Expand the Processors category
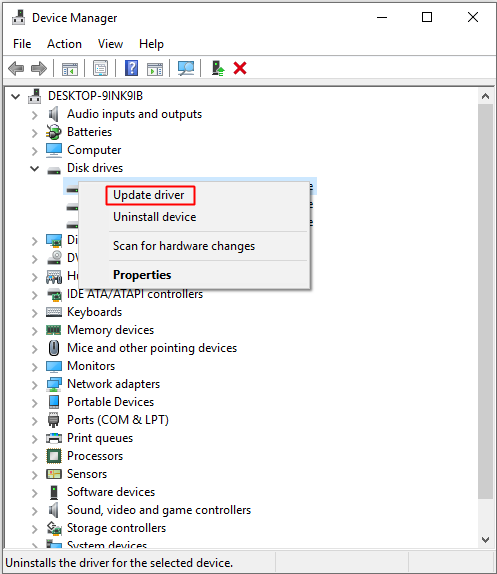 34,457
